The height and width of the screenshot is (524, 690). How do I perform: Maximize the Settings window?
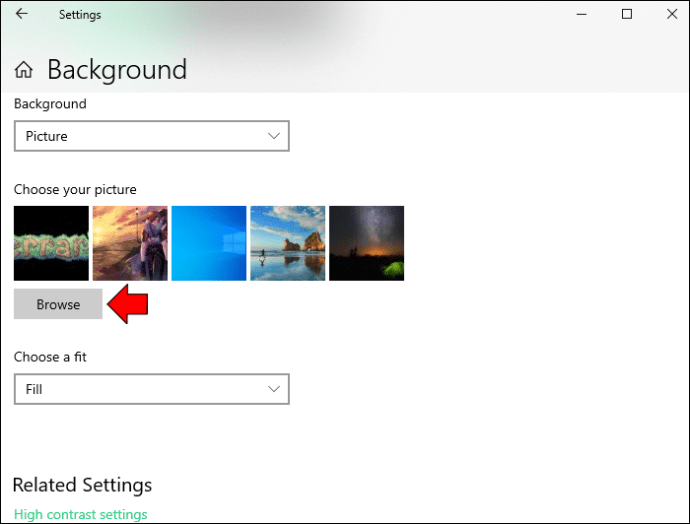[627, 14]
